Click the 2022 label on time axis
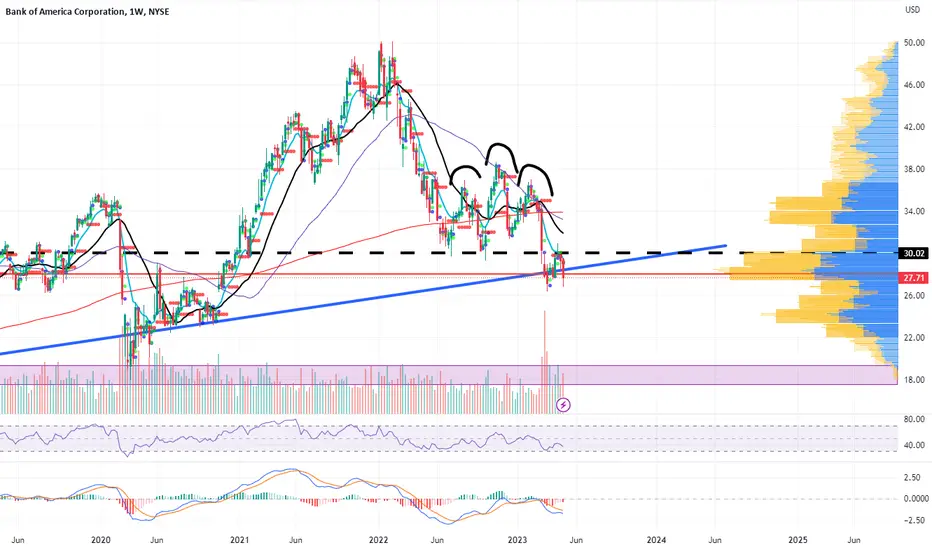This screenshot has height=550, width=932. pyautogui.click(x=379, y=540)
